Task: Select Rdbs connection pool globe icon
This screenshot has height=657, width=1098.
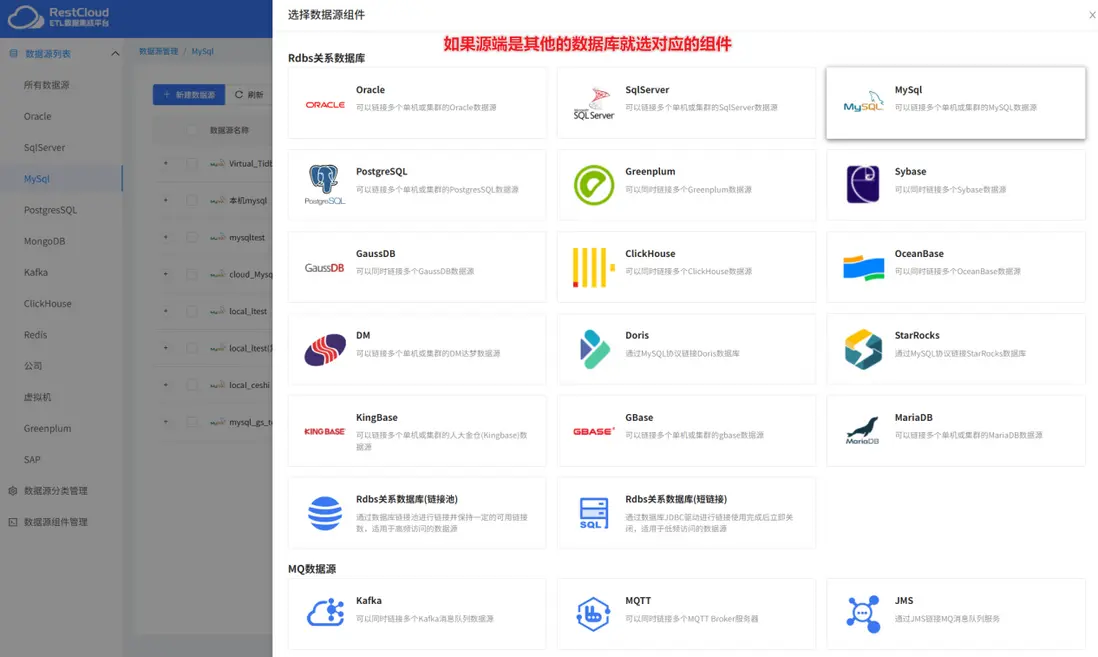Action: click(x=325, y=513)
